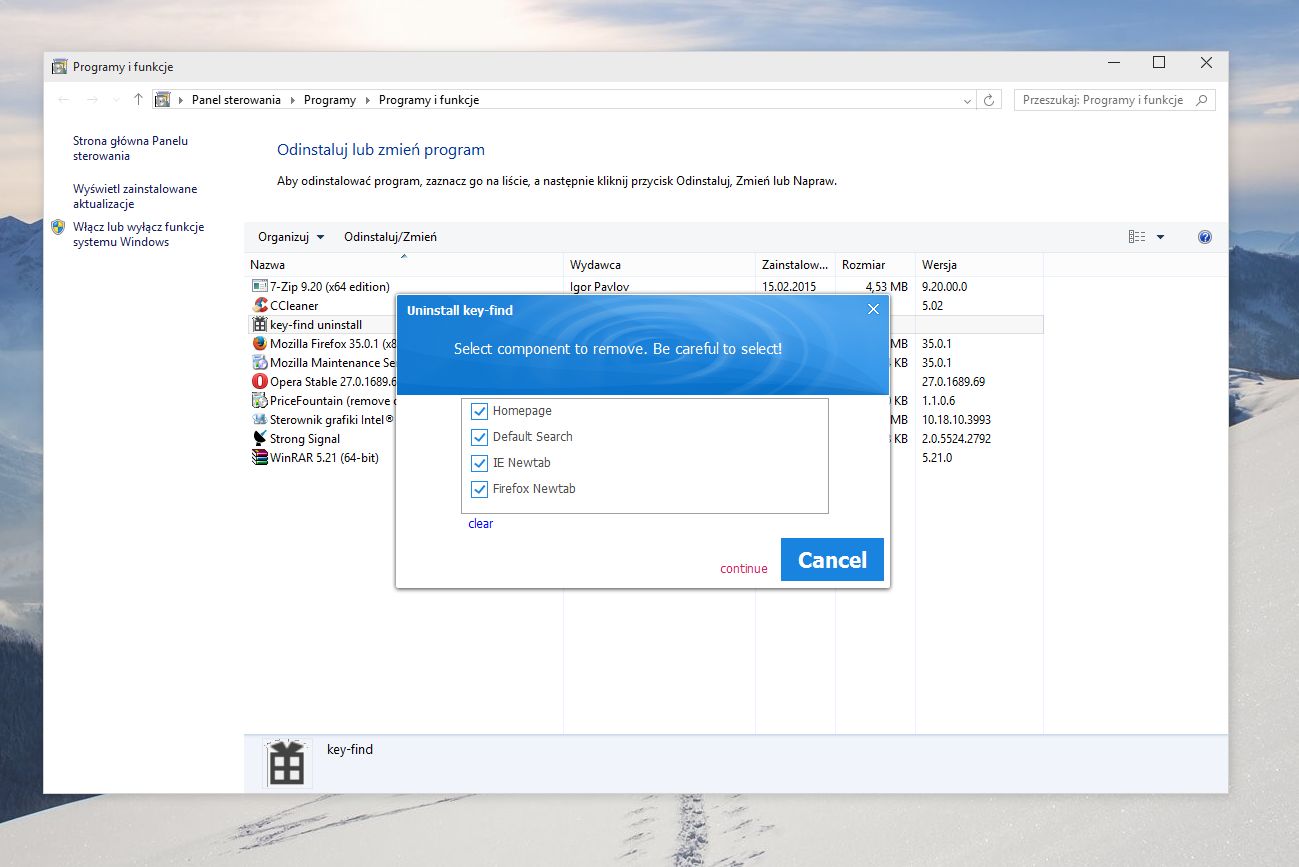This screenshot has width=1299, height=867.
Task: Click the Sterownik grafiki Intel row icon
Action: click(x=260, y=420)
